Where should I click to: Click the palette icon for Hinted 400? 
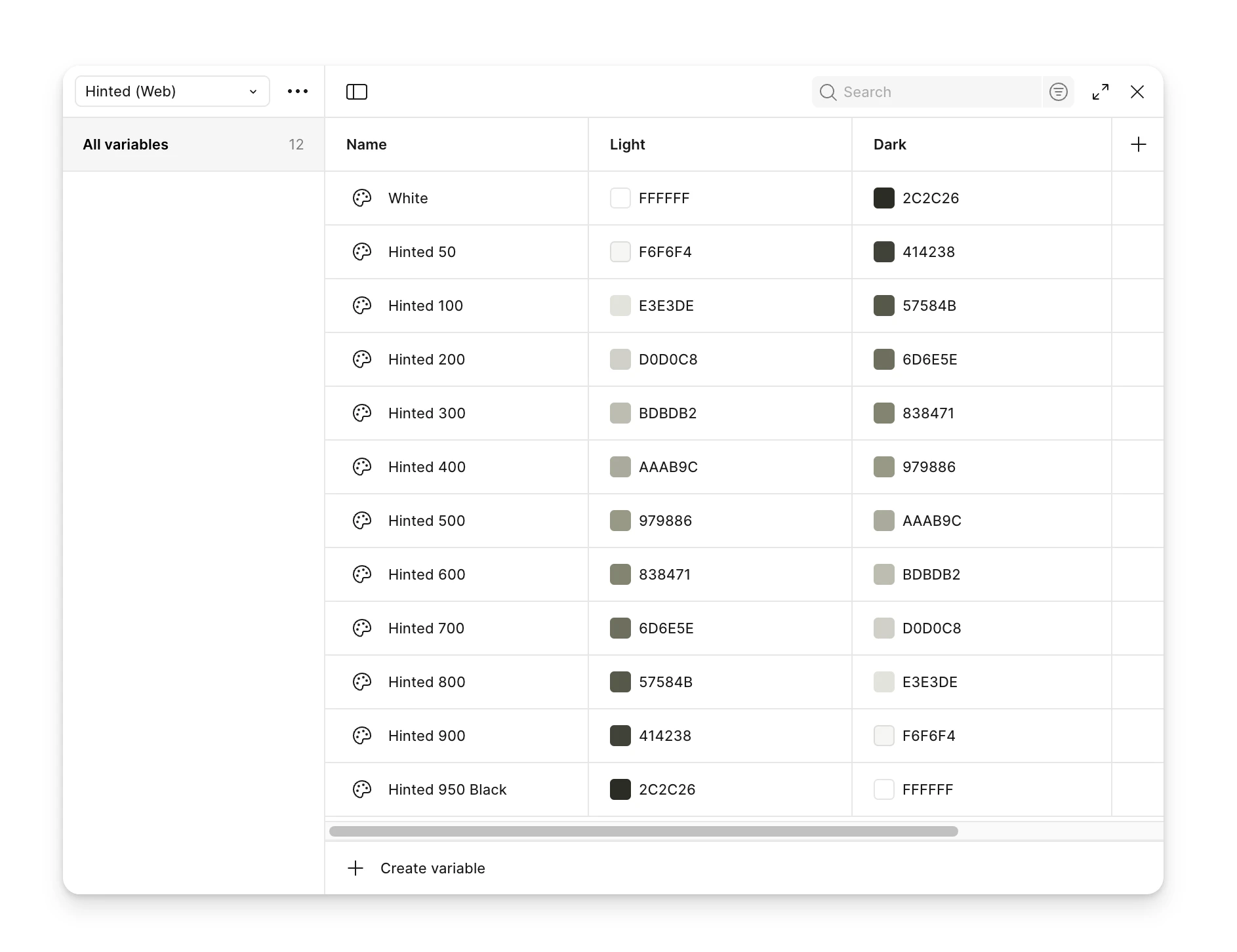362,467
